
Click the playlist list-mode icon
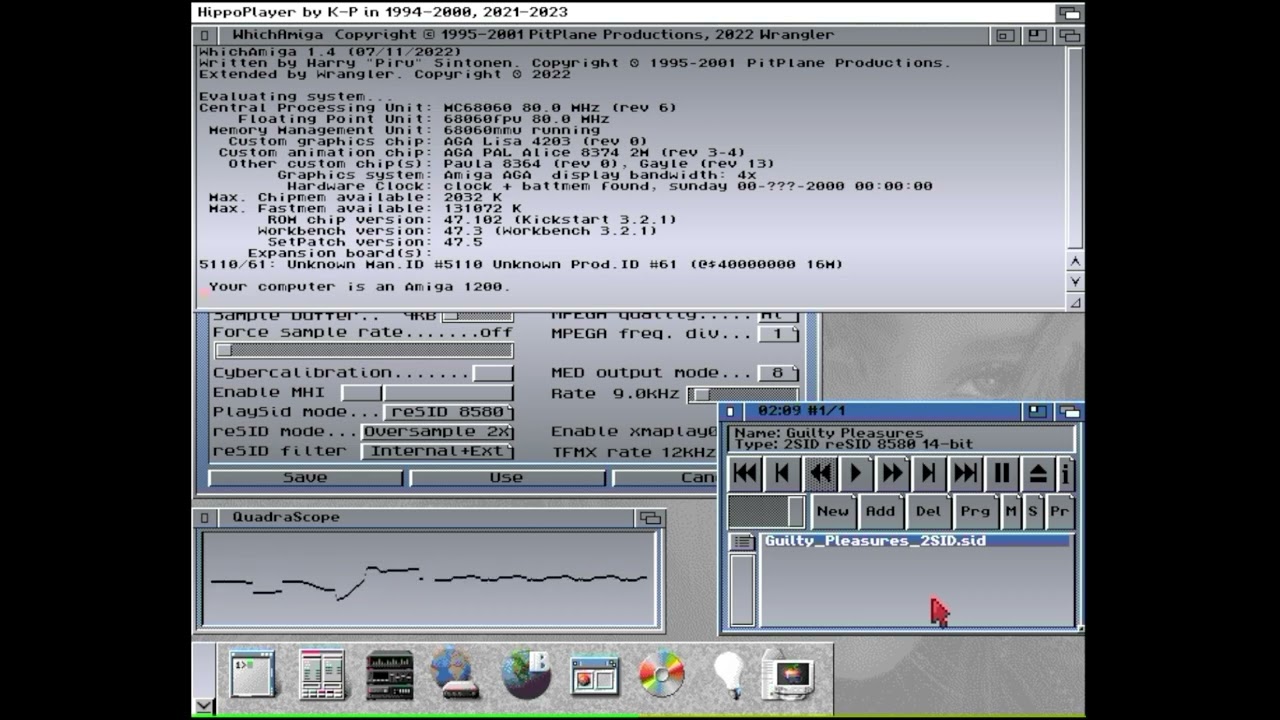[741, 541]
